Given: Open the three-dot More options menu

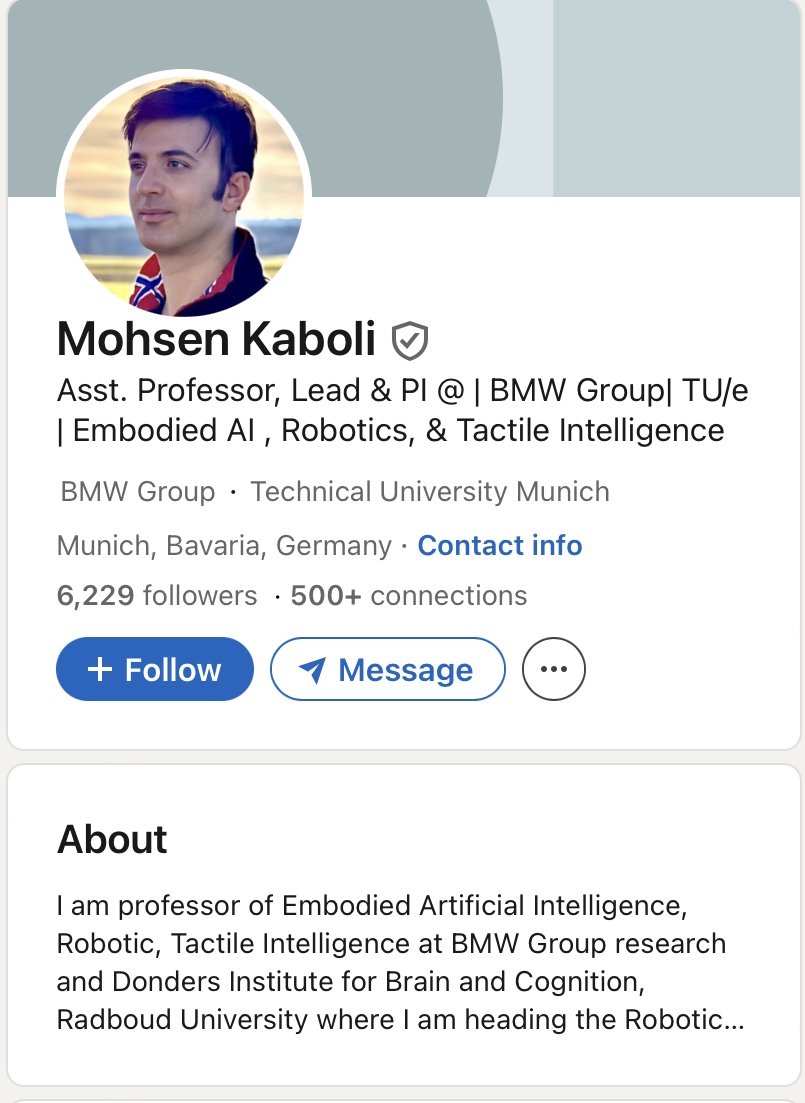Looking at the screenshot, I should [553, 669].
